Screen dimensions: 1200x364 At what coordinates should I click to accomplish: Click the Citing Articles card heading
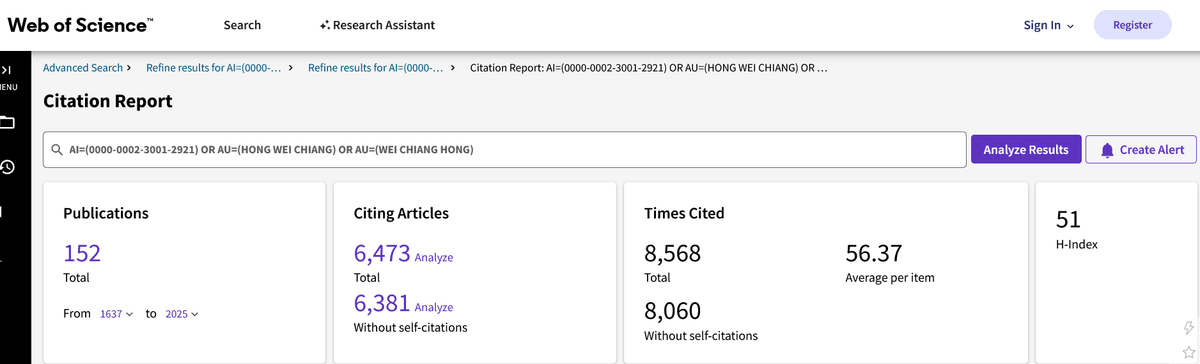point(401,213)
